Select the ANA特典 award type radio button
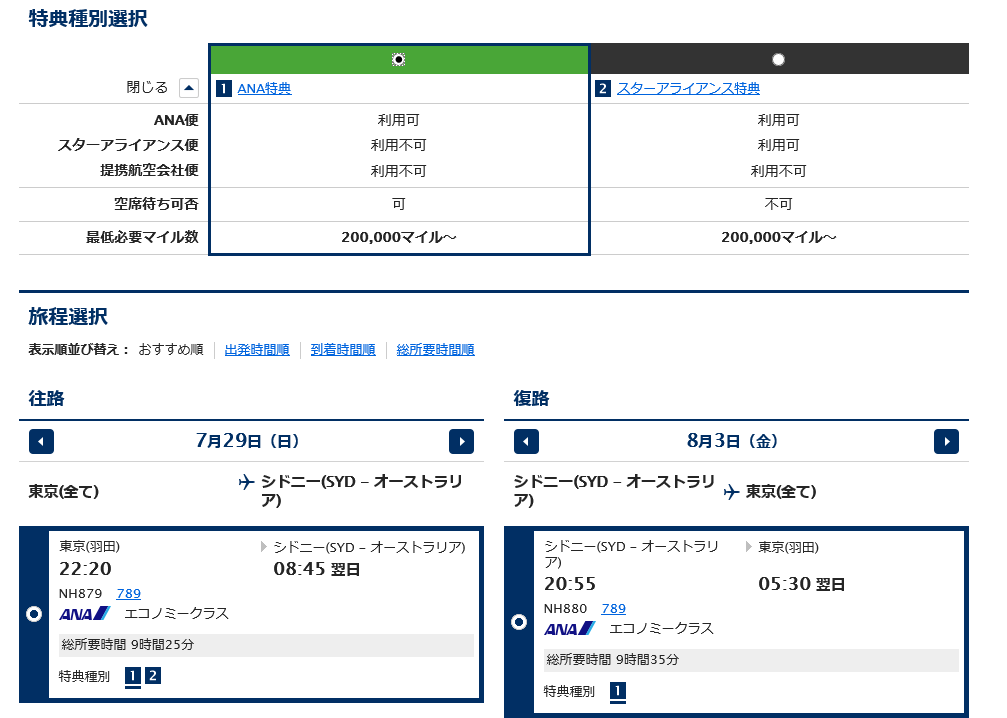Screen dimensions: 1007x718 (x=398, y=59)
